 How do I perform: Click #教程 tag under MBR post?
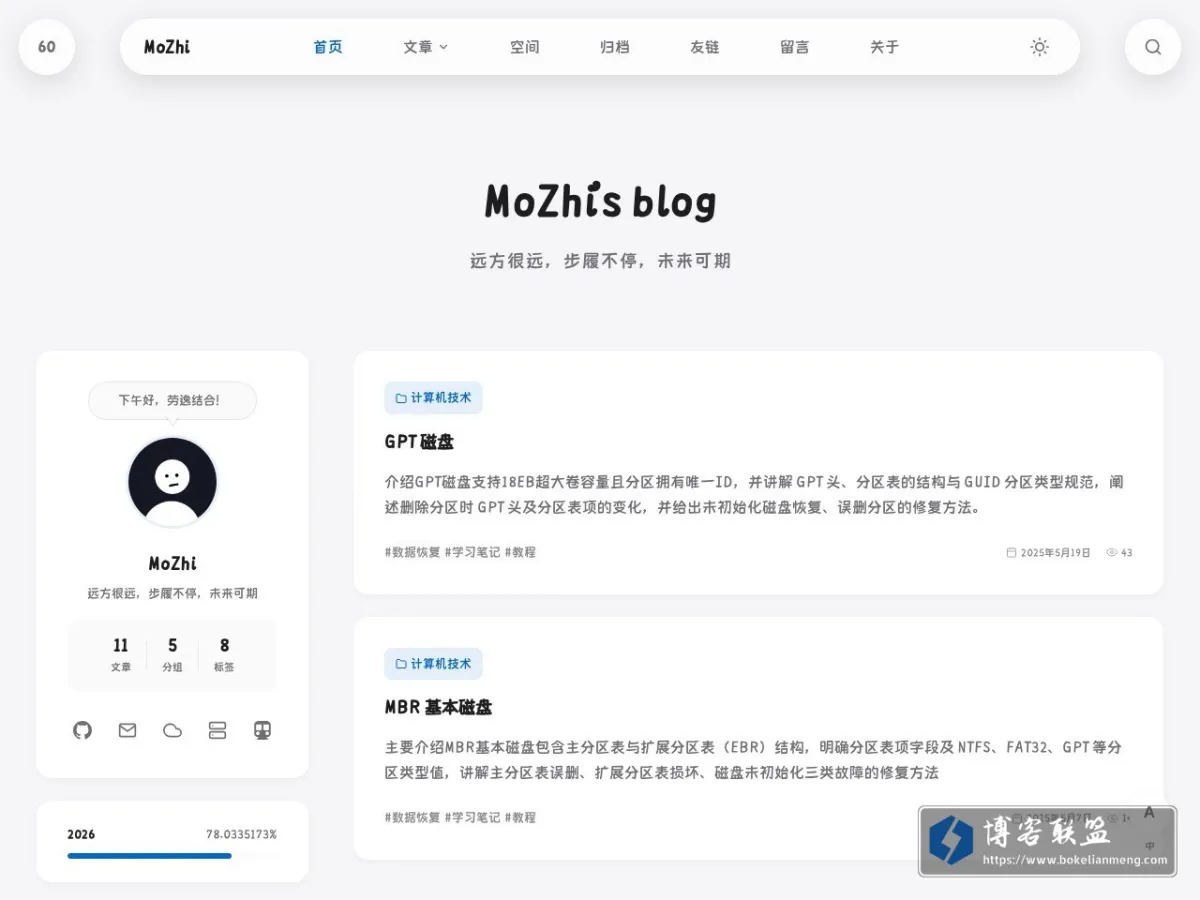click(520, 818)
